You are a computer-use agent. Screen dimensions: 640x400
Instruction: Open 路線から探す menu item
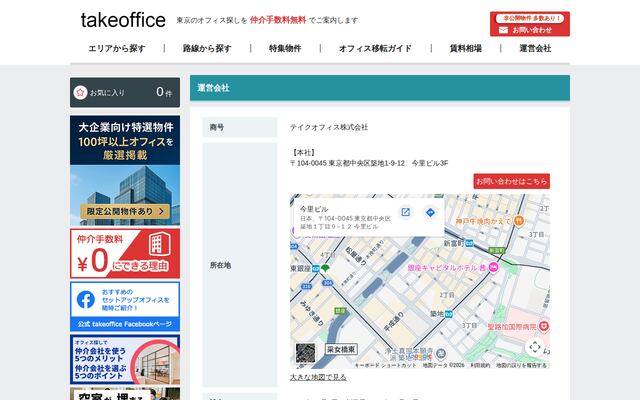[207, 49]
